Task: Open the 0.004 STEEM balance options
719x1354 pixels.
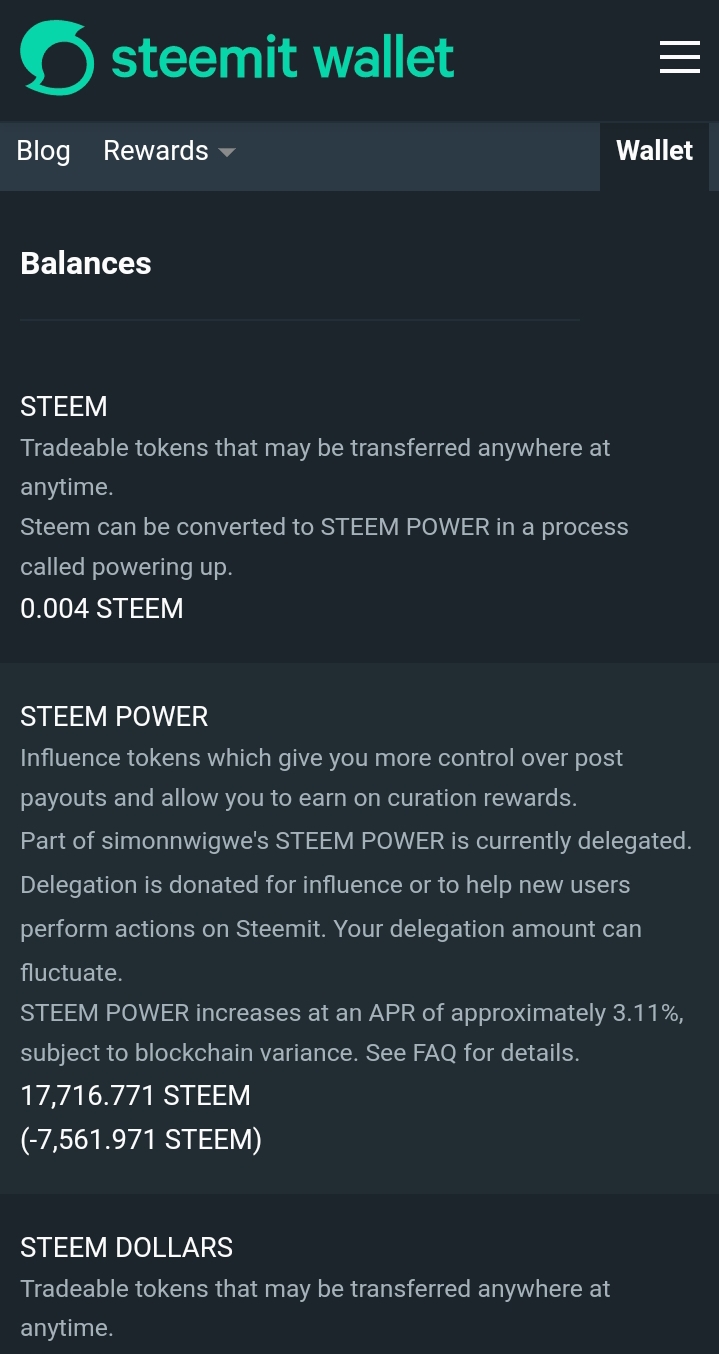Action: click(x=102, y=608)
